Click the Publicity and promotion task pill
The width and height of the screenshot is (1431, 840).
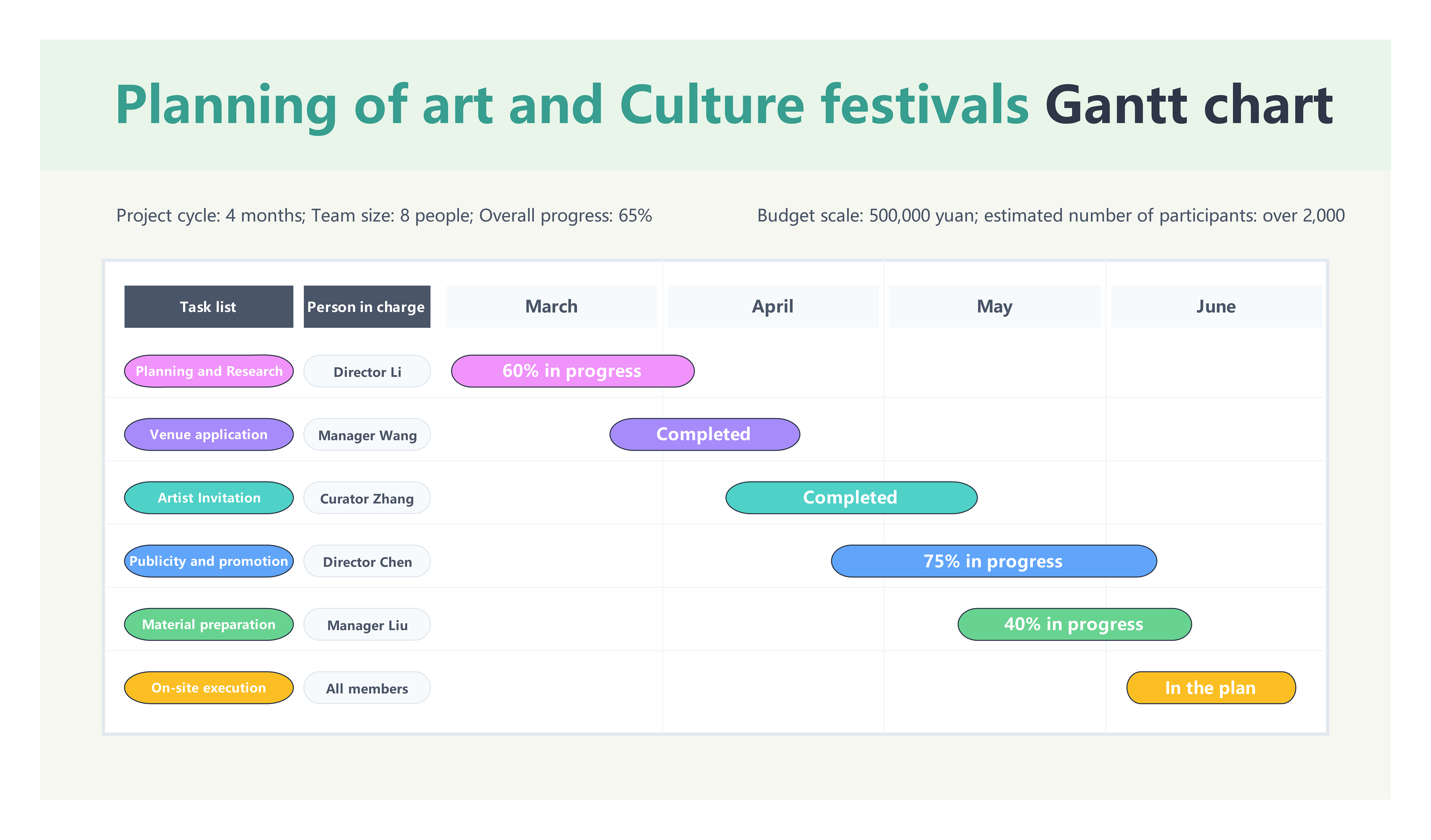pos(208,561)
